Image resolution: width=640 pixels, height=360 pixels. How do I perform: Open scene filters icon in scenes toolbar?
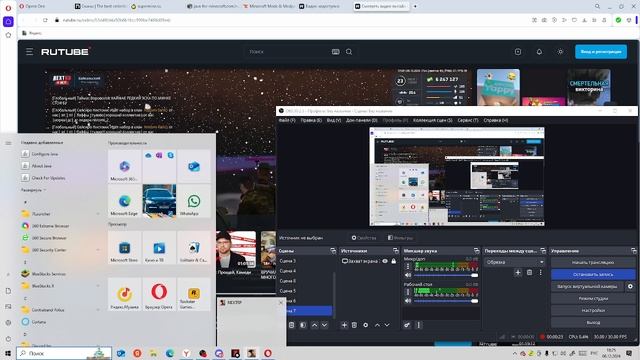click(x=303, y=325)
